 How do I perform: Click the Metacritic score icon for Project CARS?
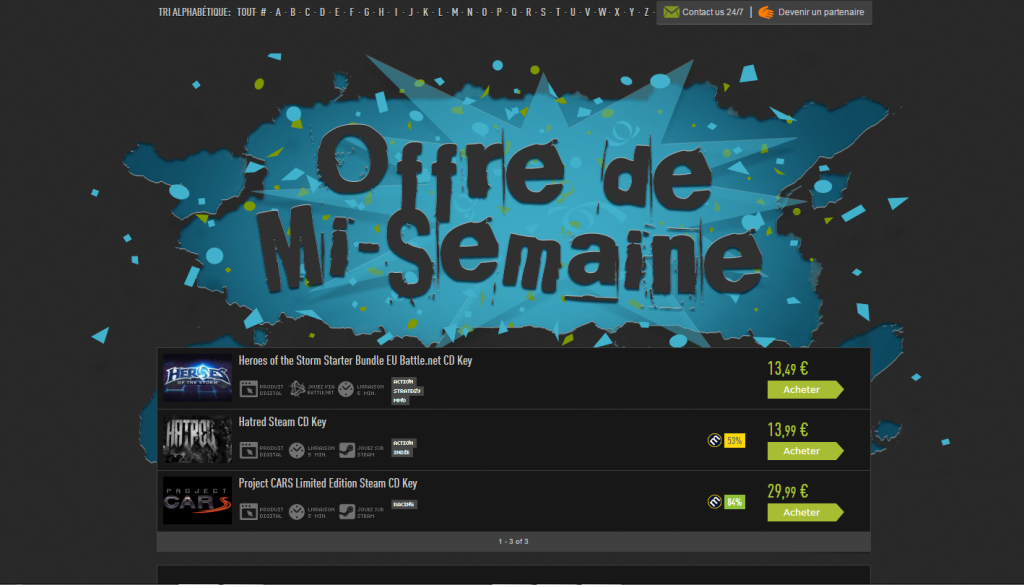[x=715, y=501]
